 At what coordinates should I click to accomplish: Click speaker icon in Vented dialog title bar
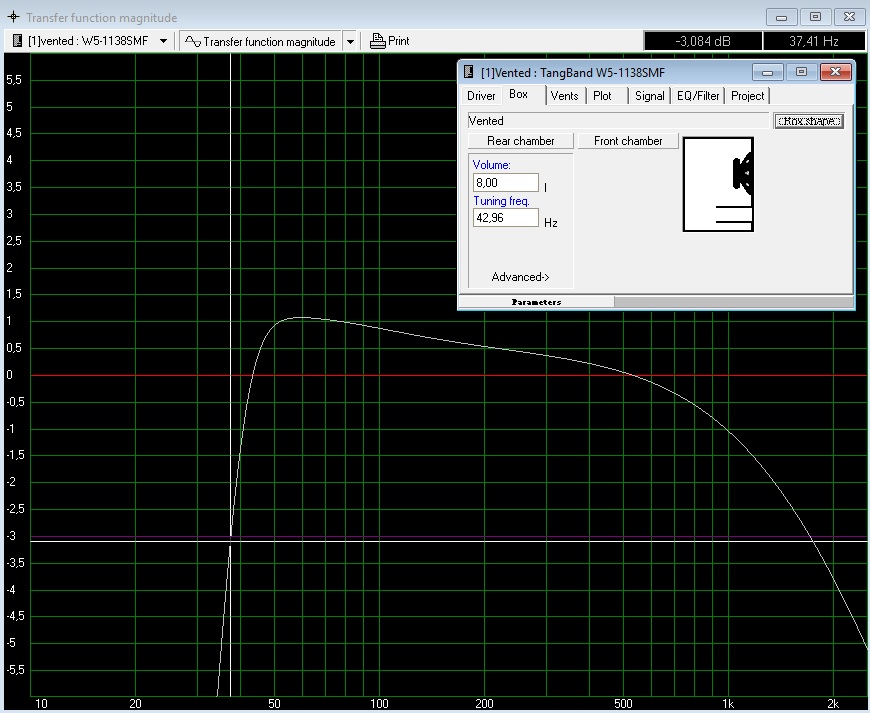click(x=469, y=72)
